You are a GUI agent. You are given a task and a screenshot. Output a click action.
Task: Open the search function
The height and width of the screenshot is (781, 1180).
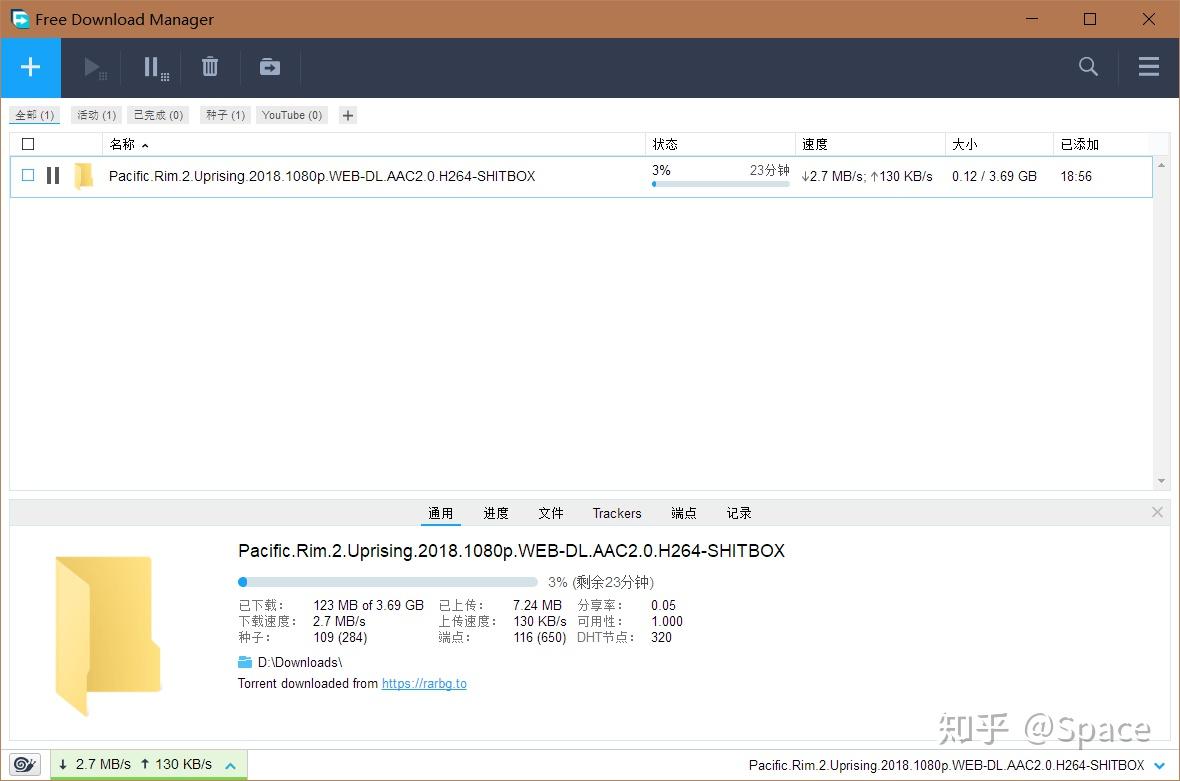coord(1088,67)
